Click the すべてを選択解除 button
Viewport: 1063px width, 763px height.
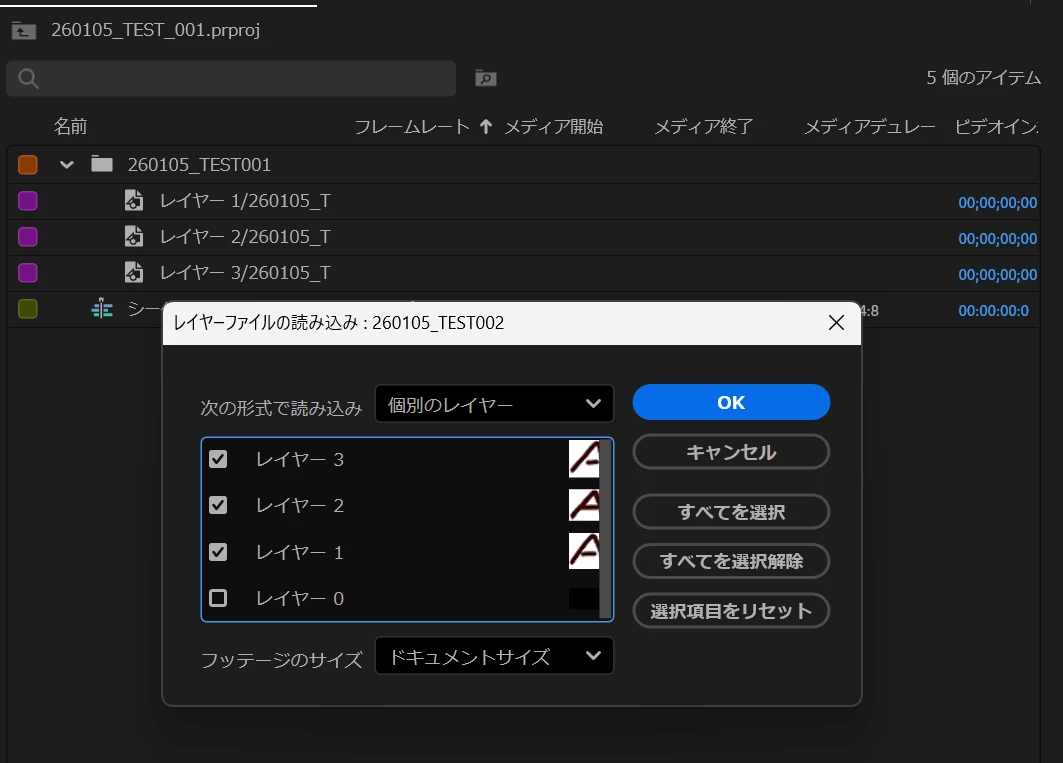point(731,561)
